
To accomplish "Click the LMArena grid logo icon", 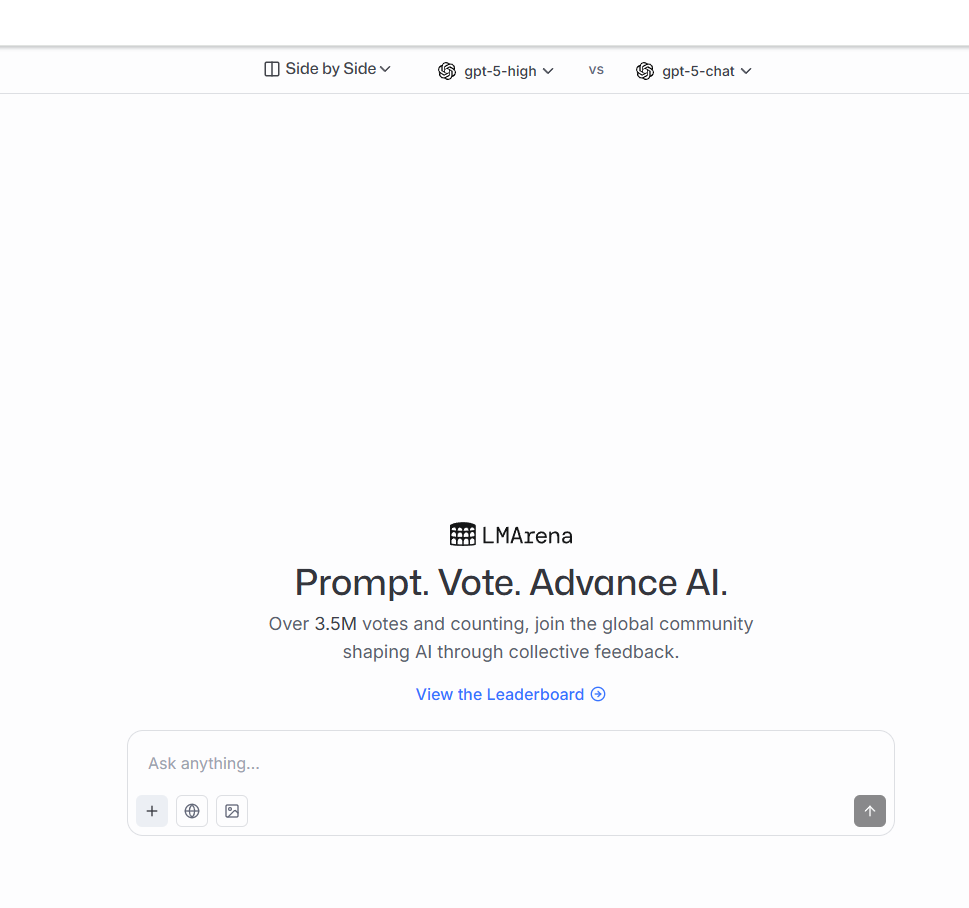I will (x=462, y=535).
